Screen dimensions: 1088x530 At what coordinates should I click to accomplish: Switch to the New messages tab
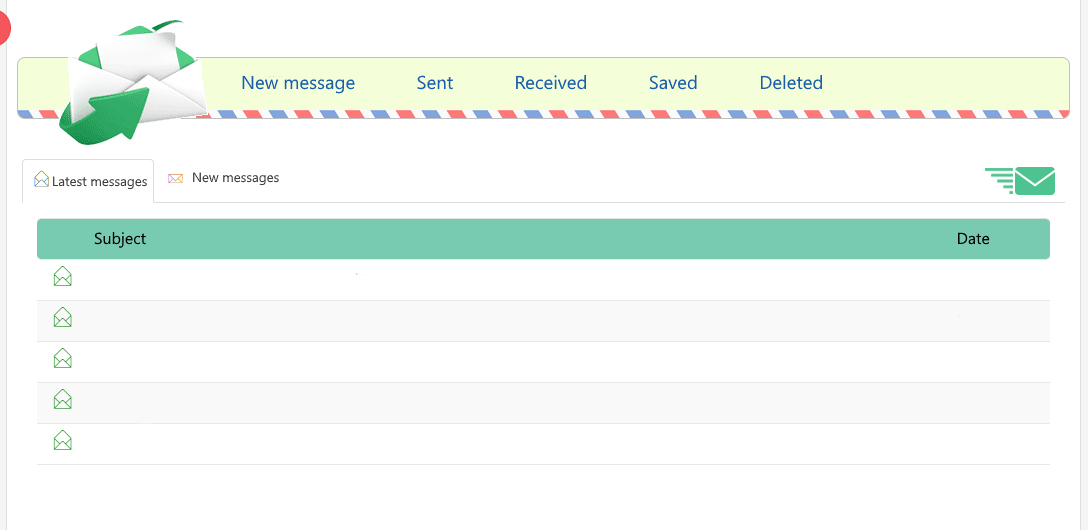pos(235,178)
